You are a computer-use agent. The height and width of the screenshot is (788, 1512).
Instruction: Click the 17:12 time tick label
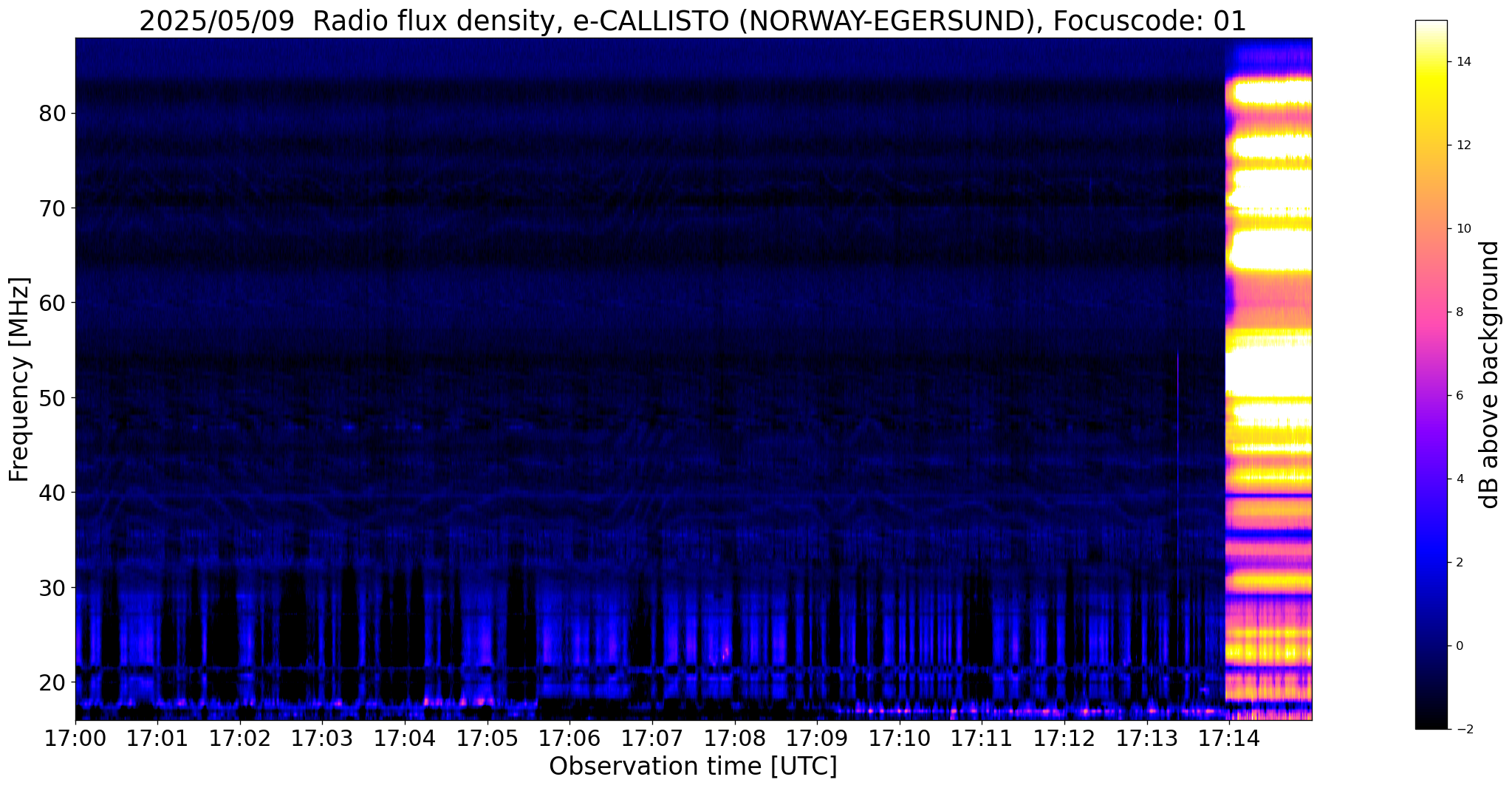1064,738
